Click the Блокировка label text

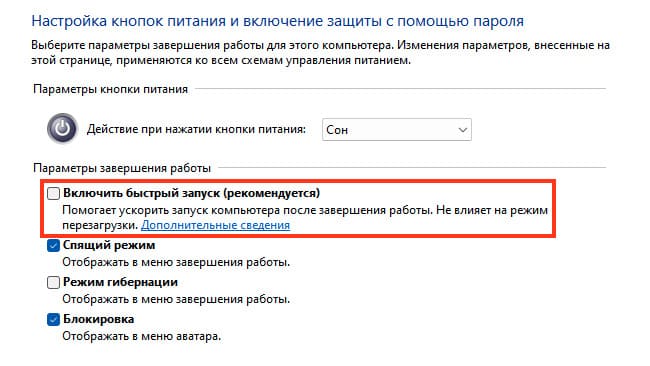pyautogui.click(x=99, y=319)
